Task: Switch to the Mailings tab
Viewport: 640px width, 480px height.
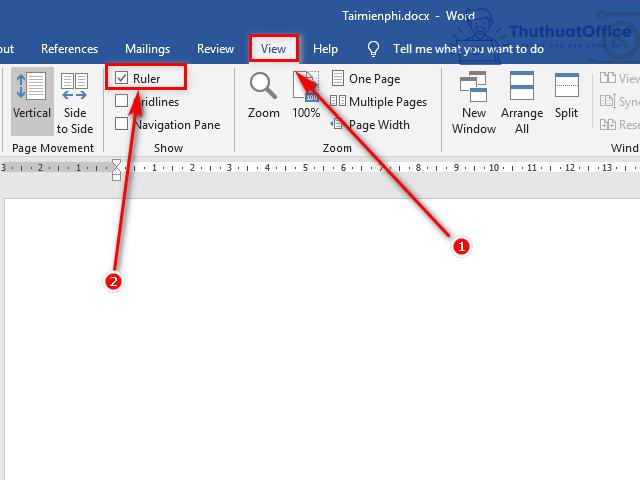Action: 147,48
